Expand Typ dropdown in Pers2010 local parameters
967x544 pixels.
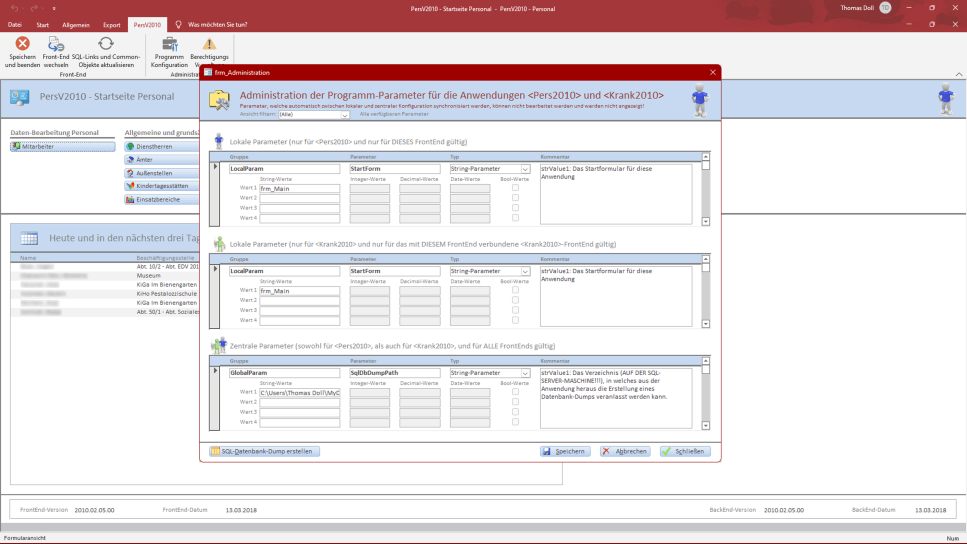click(x=525, y=169)
